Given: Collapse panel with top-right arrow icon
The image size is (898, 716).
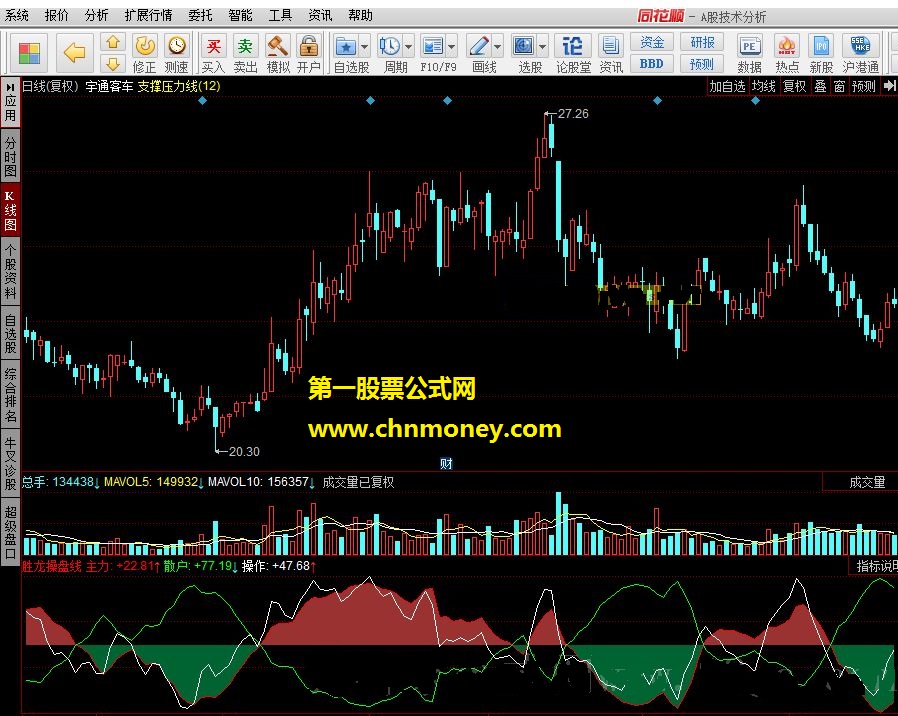Looking at the screenshot, I should [x=889, y=86].
